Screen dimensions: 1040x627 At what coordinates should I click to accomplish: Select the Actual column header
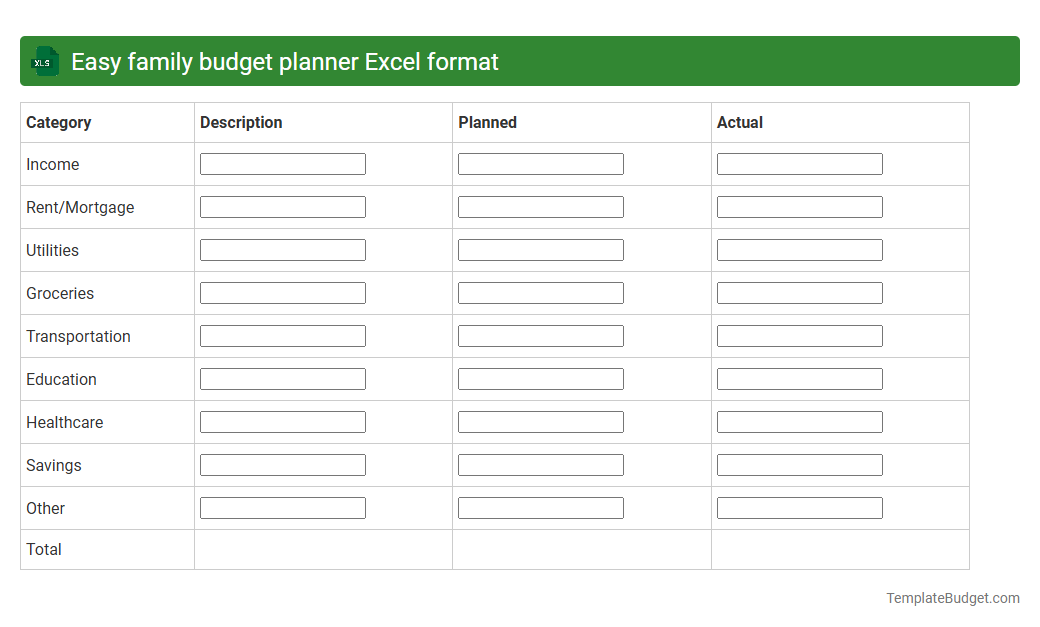740,122
